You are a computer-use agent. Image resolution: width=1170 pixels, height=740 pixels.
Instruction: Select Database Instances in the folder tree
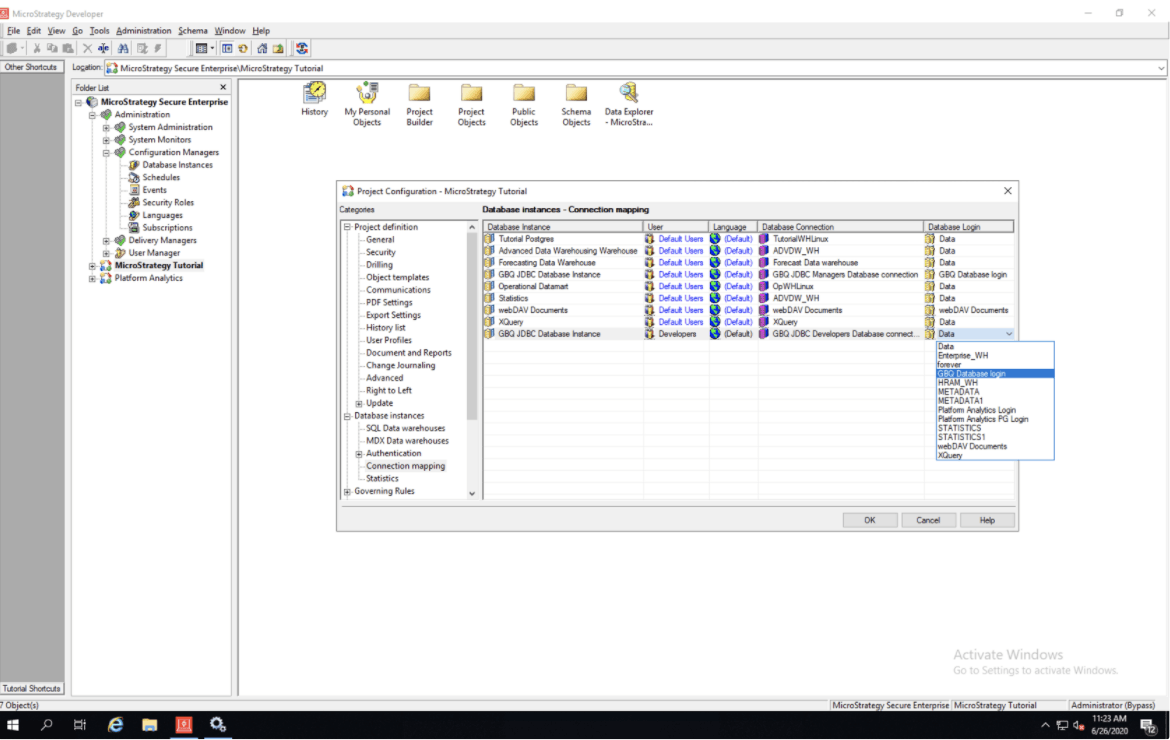tap(177, 165)
